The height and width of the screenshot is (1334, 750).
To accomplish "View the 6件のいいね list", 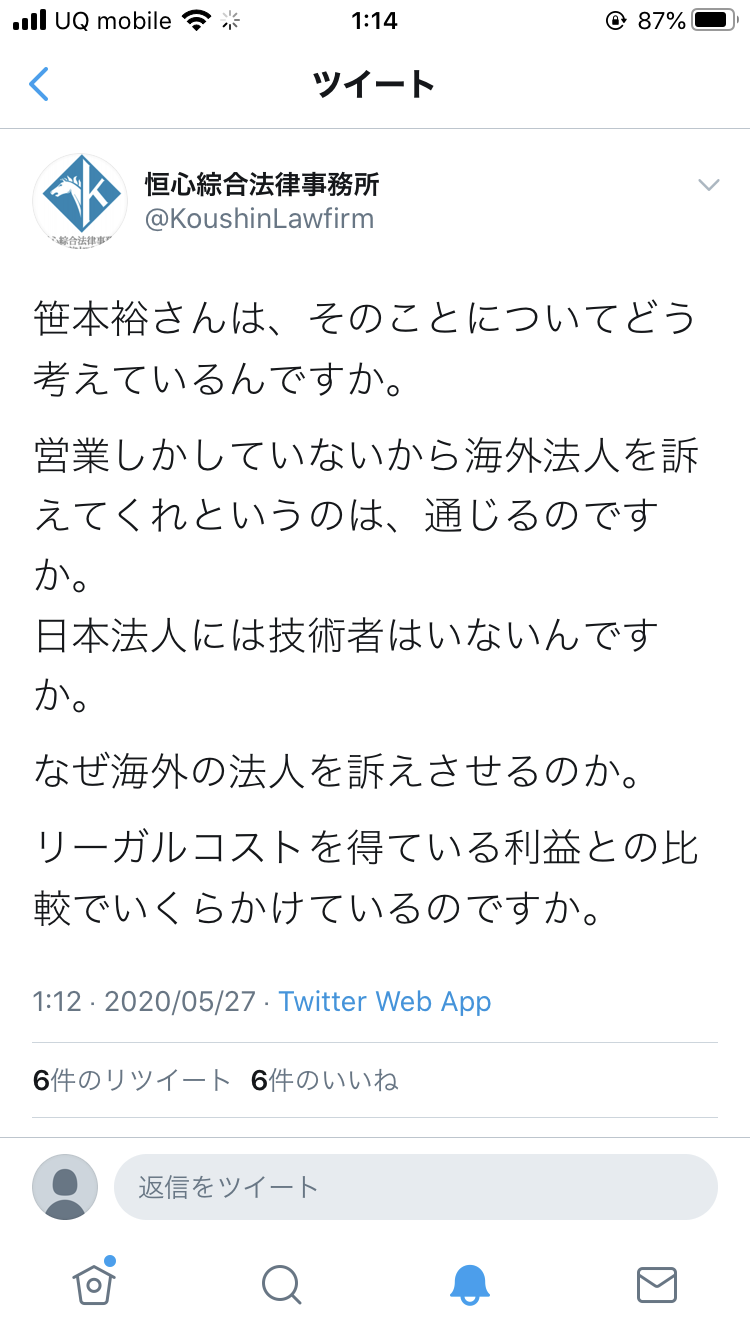I will 325,1080.
